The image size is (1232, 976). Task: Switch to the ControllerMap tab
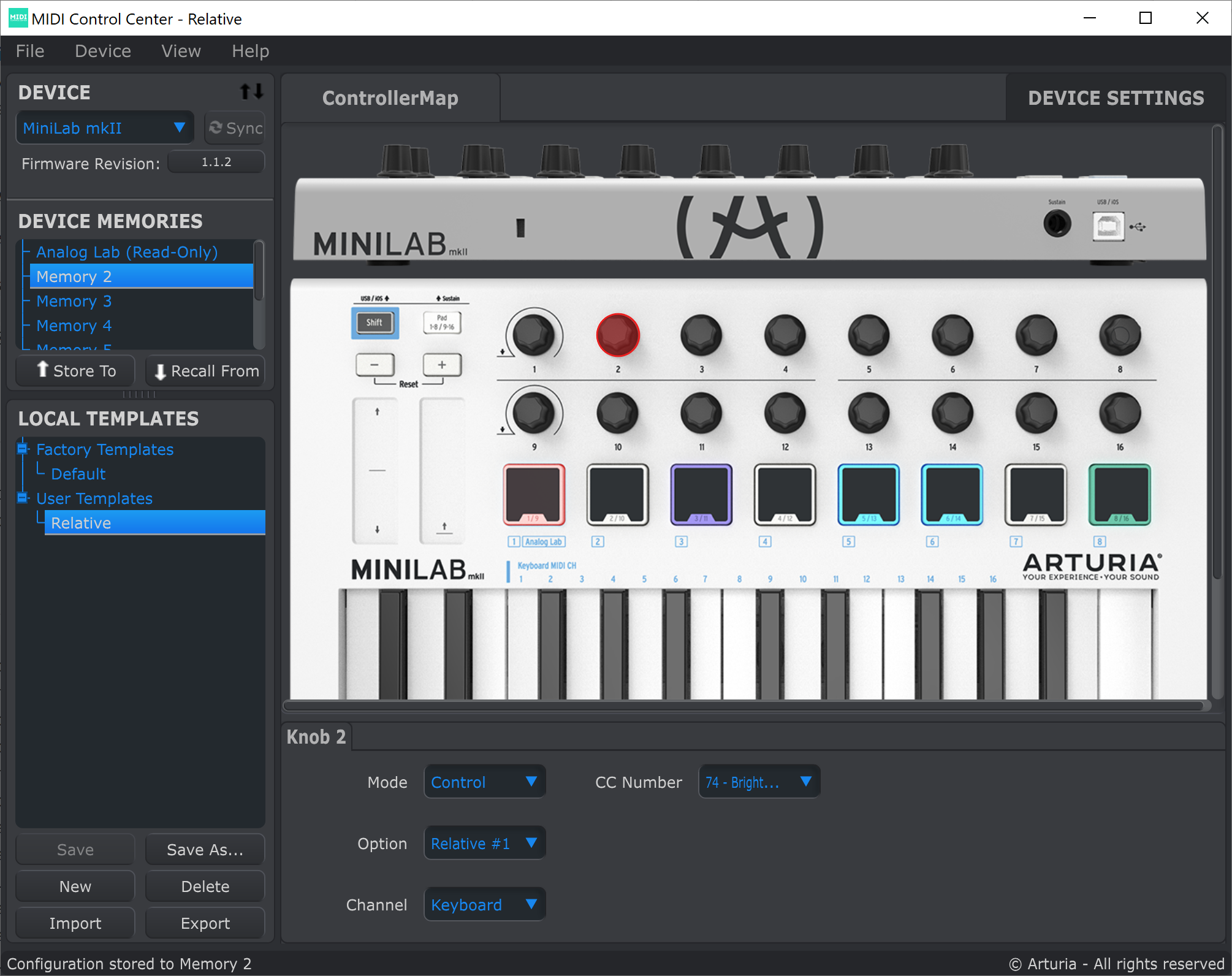[390, 98]
